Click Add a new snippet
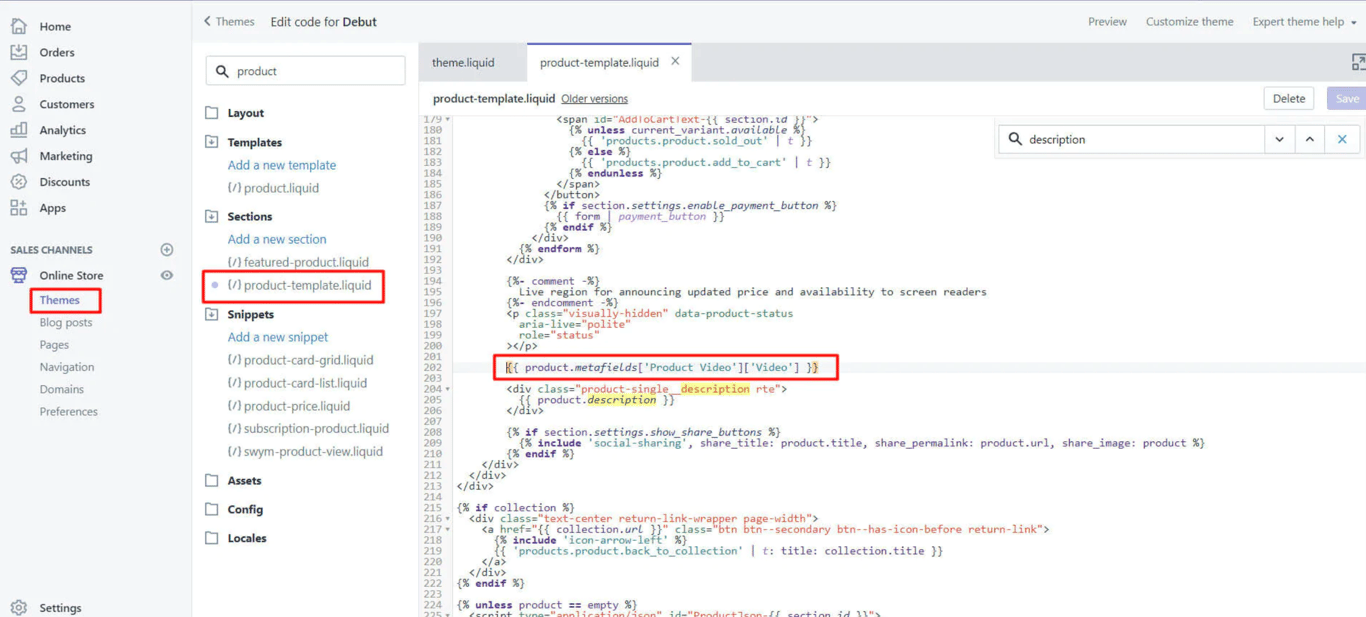 click(278, 337)
